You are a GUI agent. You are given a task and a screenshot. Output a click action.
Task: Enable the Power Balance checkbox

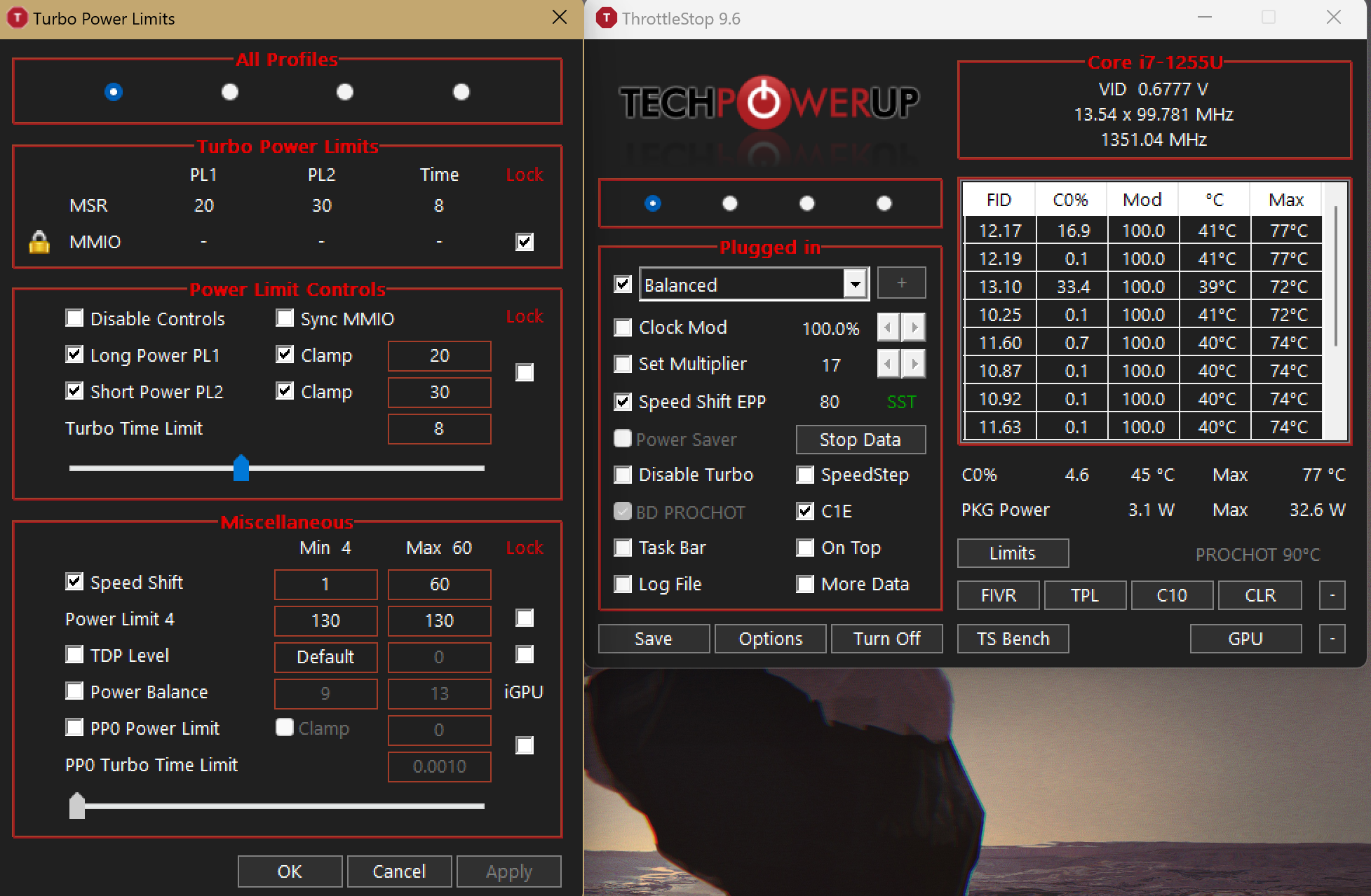74,691
